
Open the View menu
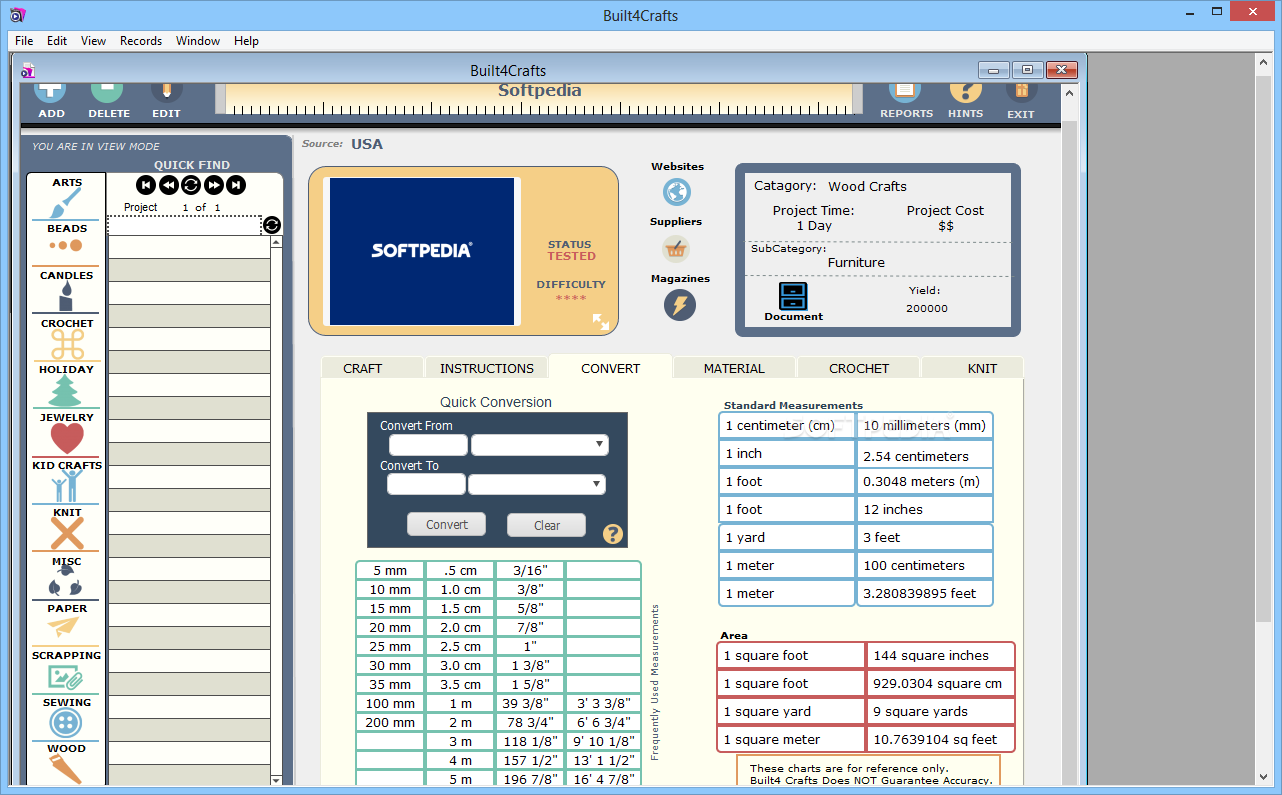pyautogui.click(x=94, y=41)
